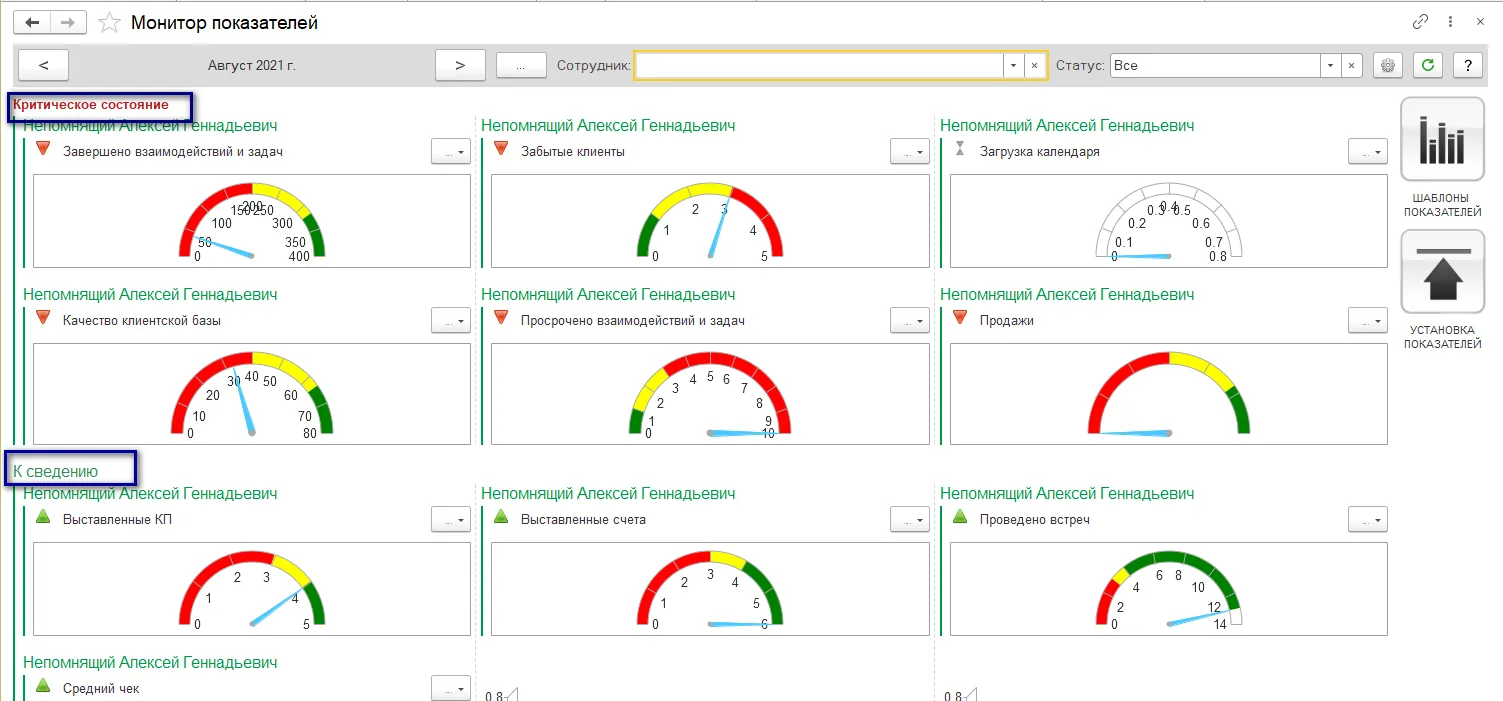Viewport: 1503px width, 701px height.
Task: Click the Просрочено взаимодействий и задач gauge
Action: tap(711, 394)
